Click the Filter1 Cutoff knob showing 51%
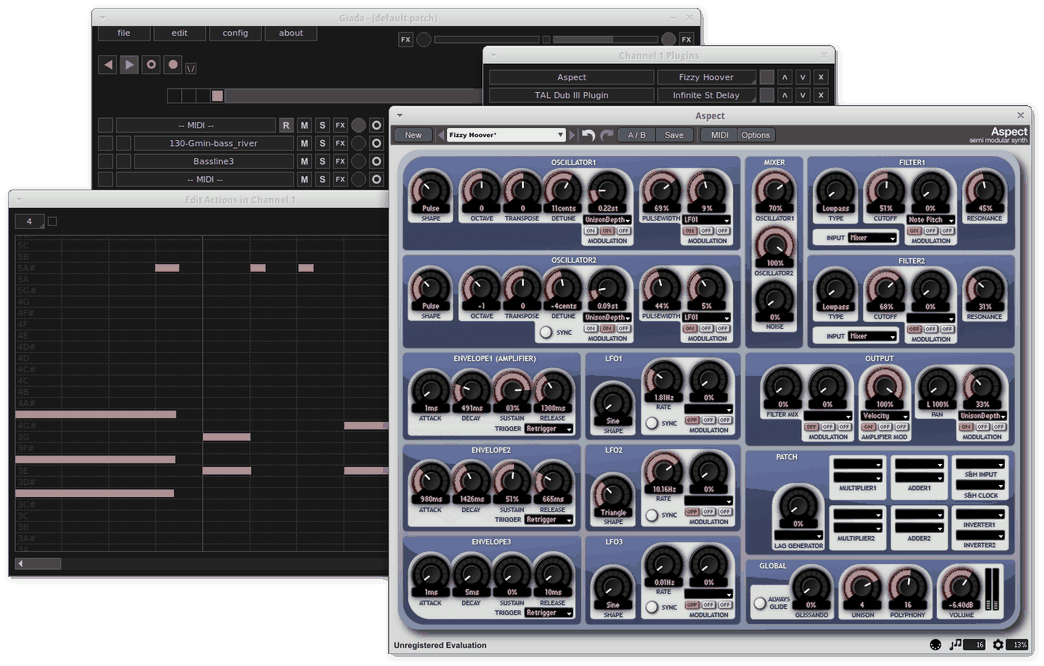 886,191
